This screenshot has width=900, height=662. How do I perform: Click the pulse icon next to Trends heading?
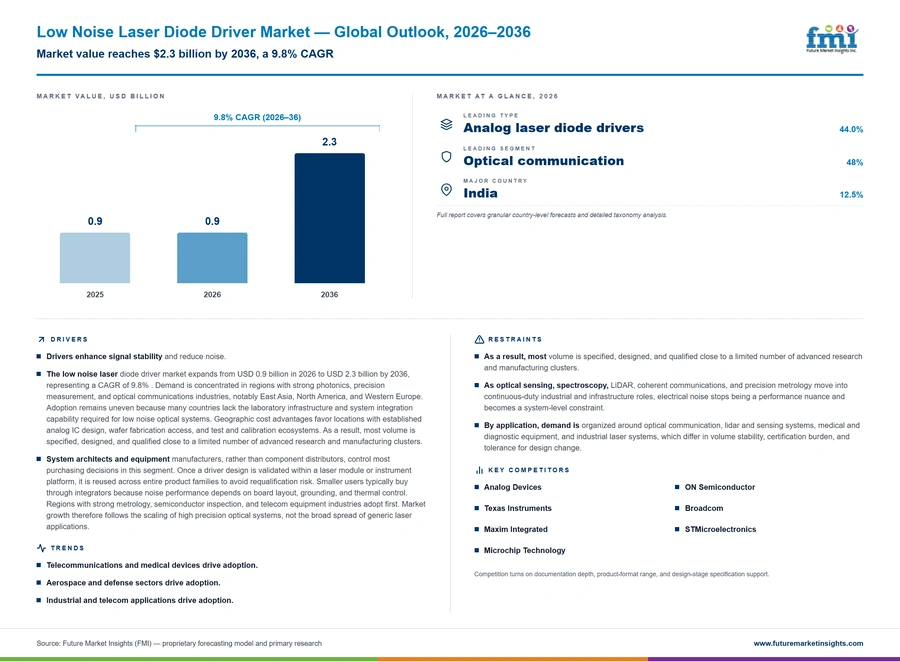tap(41, 548)
